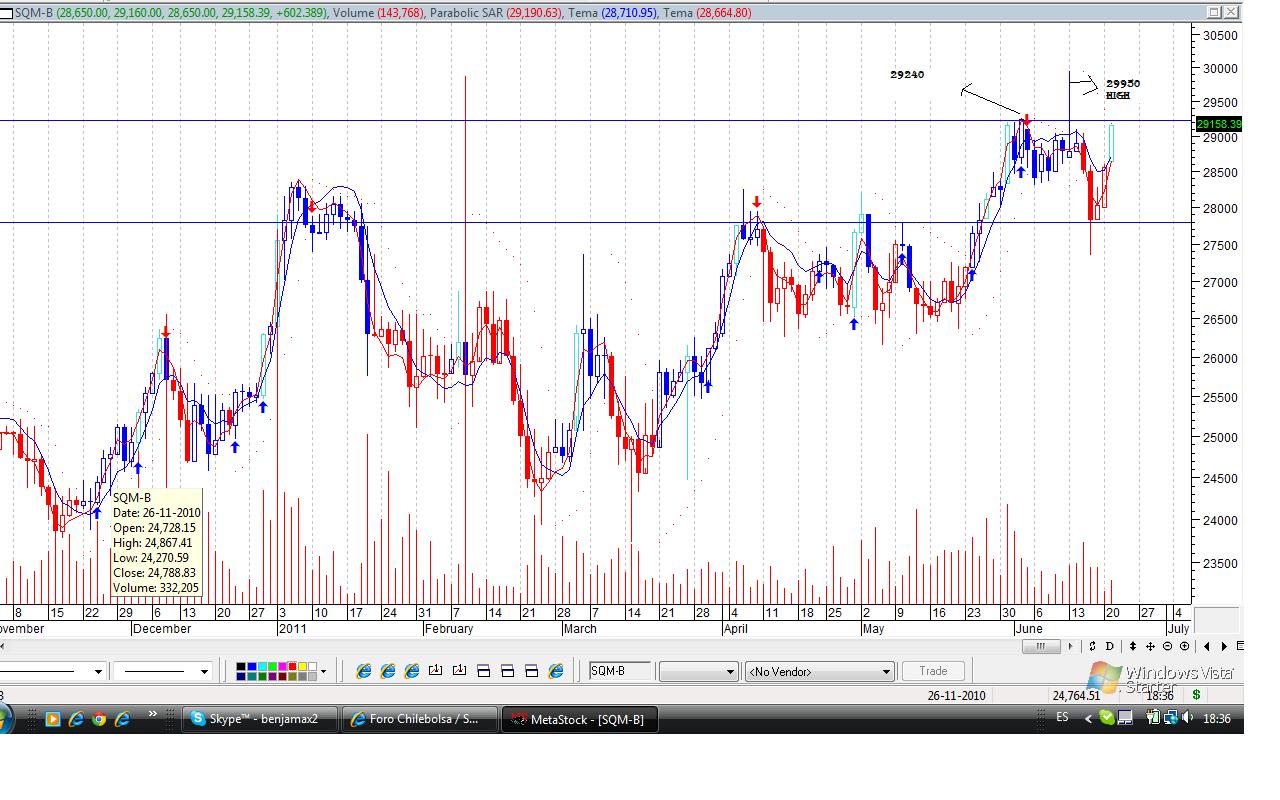Switch to Skype benjamax2 taskbar window
Image resolution: width=1280 pixels, height=800 pixels.
[x=259, y=719]
